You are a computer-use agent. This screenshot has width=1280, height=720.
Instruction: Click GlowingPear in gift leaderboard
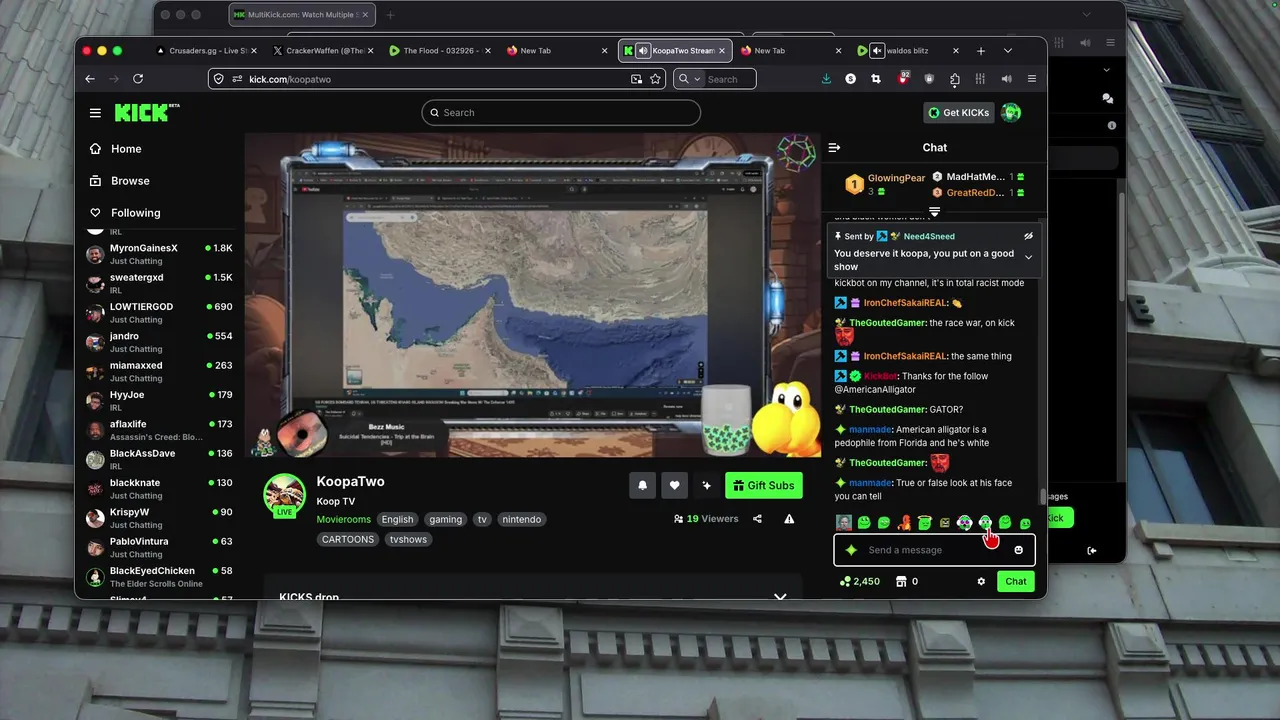coord(896,178)
